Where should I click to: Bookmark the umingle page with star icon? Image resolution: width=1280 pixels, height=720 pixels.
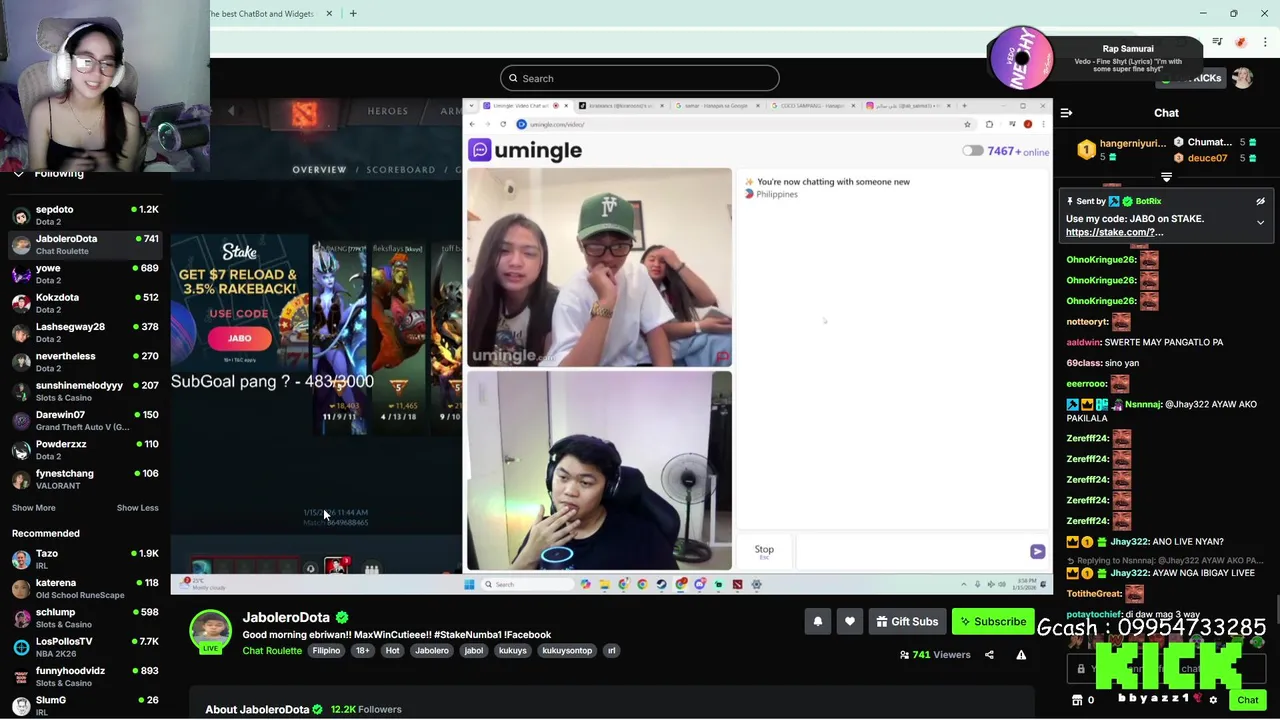click(967, 124)
